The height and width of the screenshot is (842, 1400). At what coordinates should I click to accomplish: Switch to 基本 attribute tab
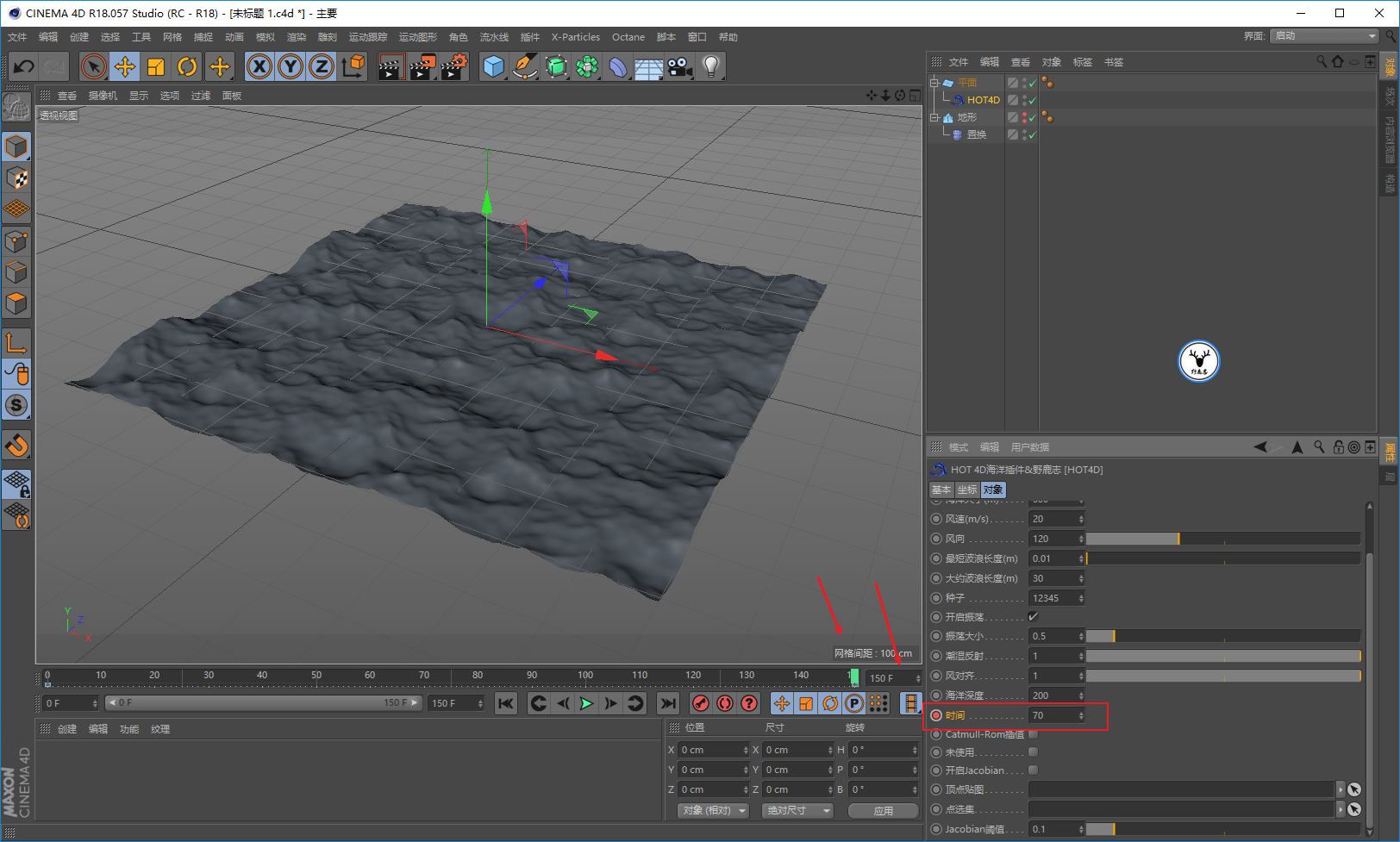tap(941, 490)
